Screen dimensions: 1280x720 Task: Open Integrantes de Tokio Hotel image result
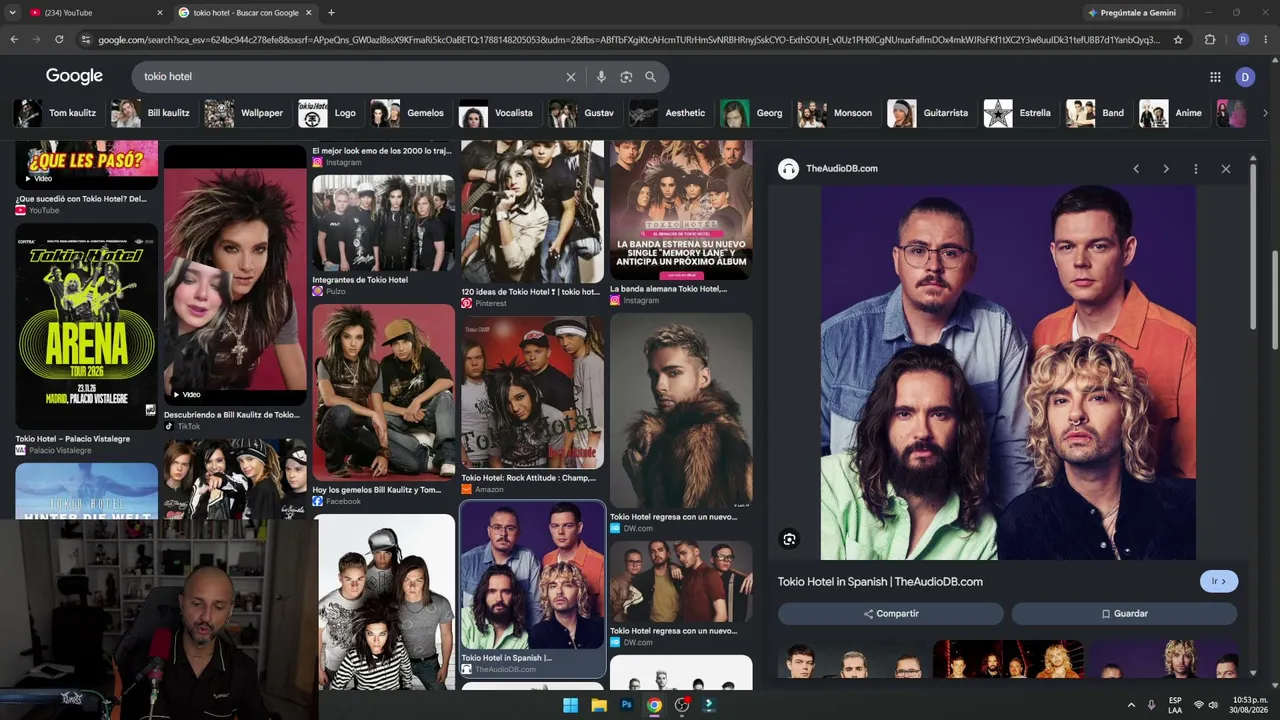(x=383, y=223)
